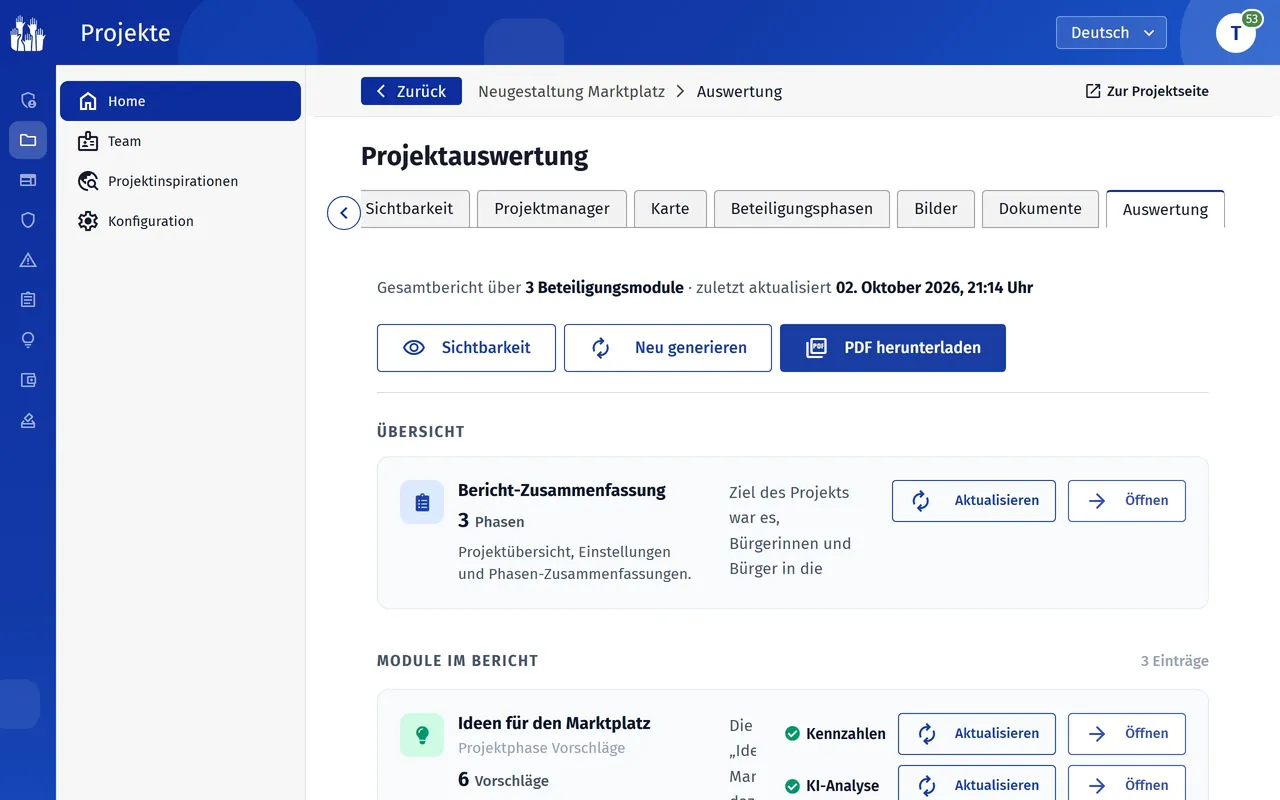Click the T user avatar with badge

coord(1236,33)
